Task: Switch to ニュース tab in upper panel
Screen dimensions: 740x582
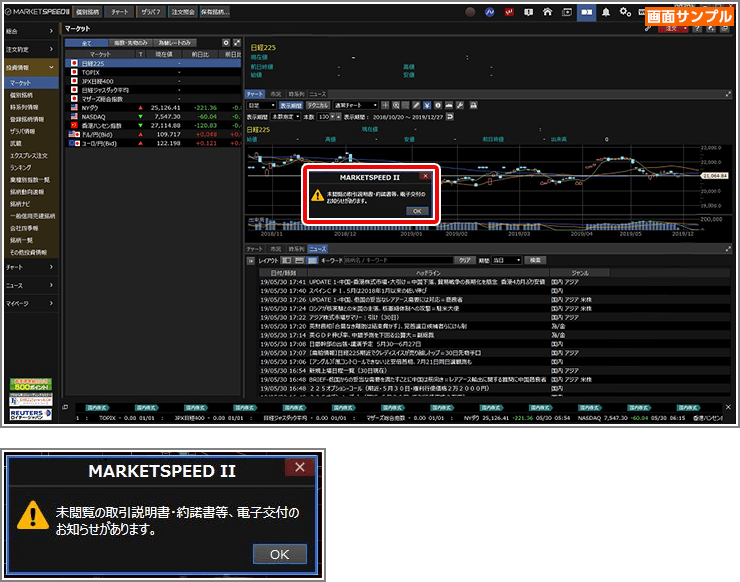Action: pos(318,94)
